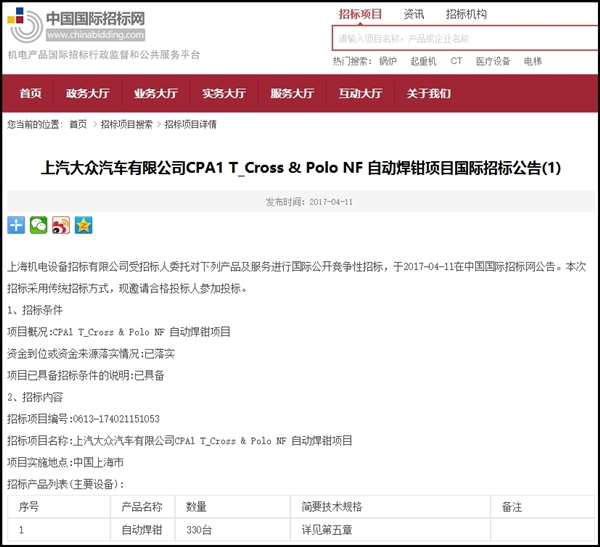Share the page via Weibo icon
The width and height of the screenshot is (600, 547).
[60, 225]
